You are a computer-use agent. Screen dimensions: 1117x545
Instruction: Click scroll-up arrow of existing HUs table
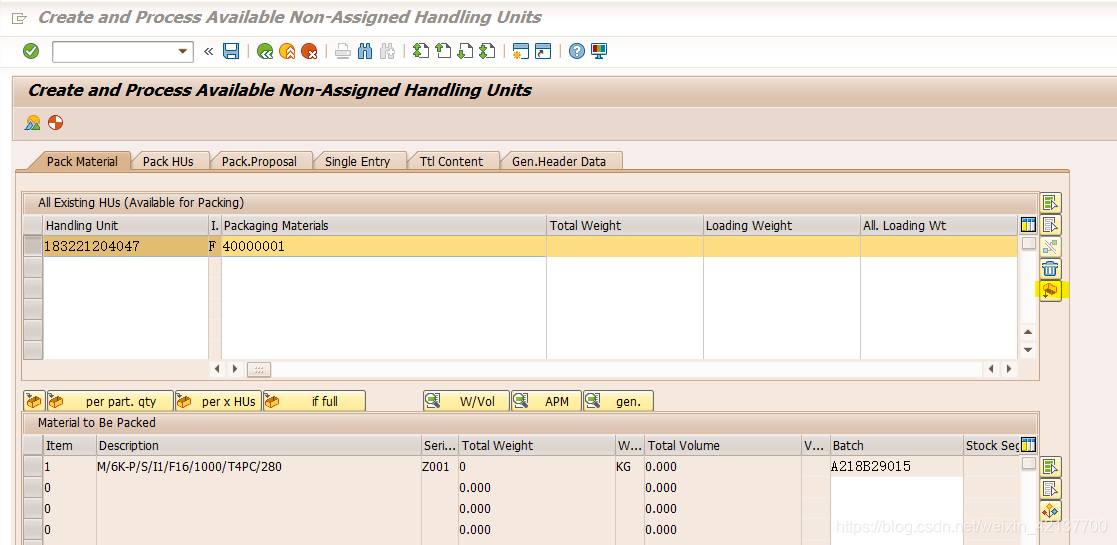(1028, 333)
